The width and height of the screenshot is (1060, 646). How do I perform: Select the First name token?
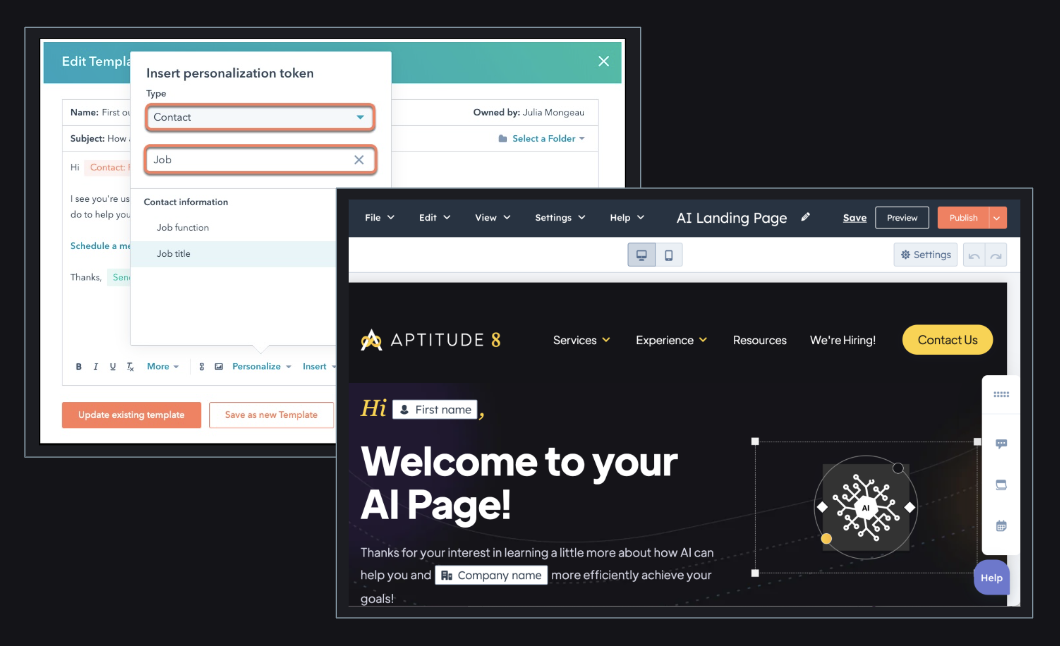coord(435,409)
